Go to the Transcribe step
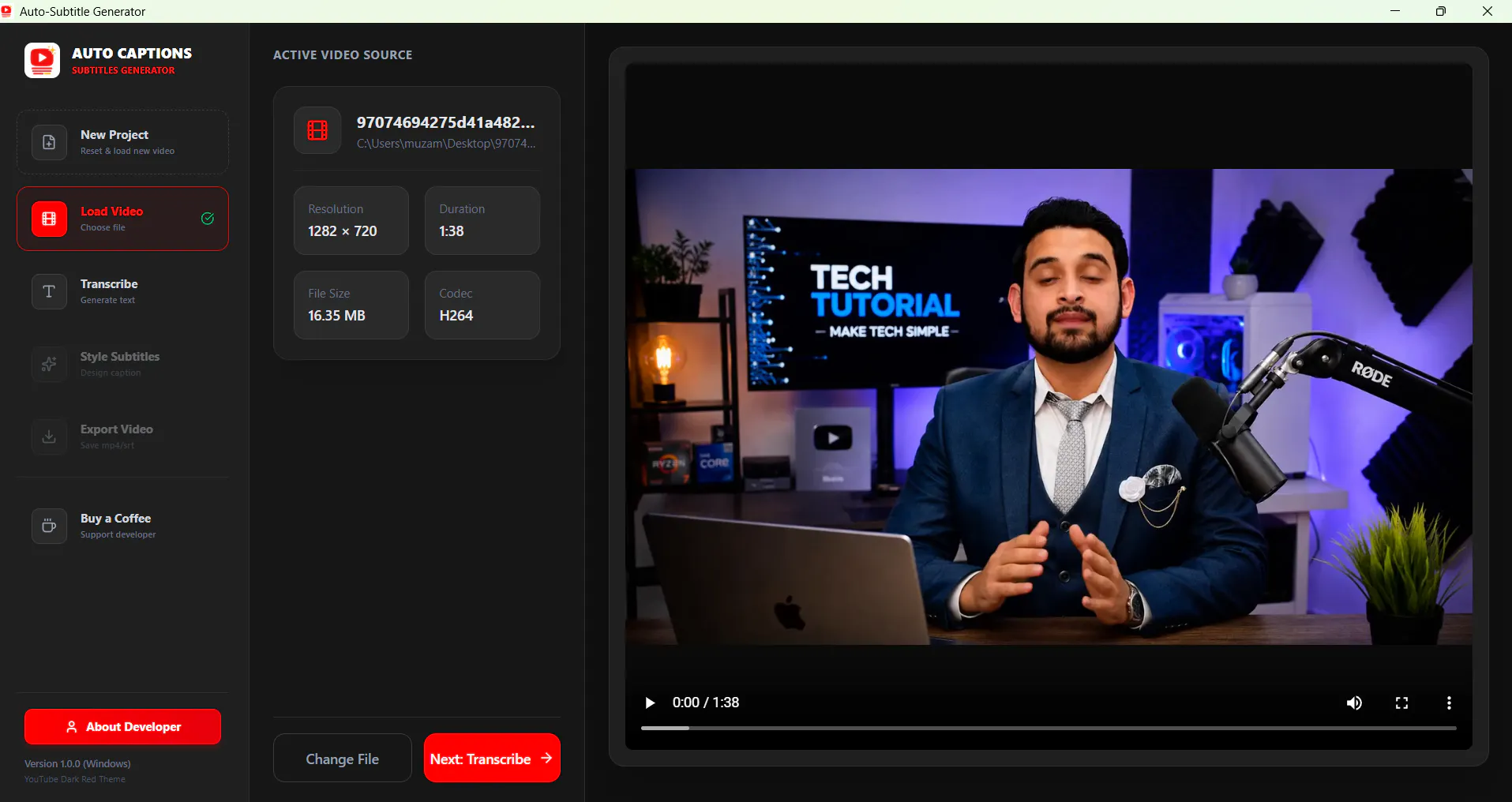 click(122, 291)
